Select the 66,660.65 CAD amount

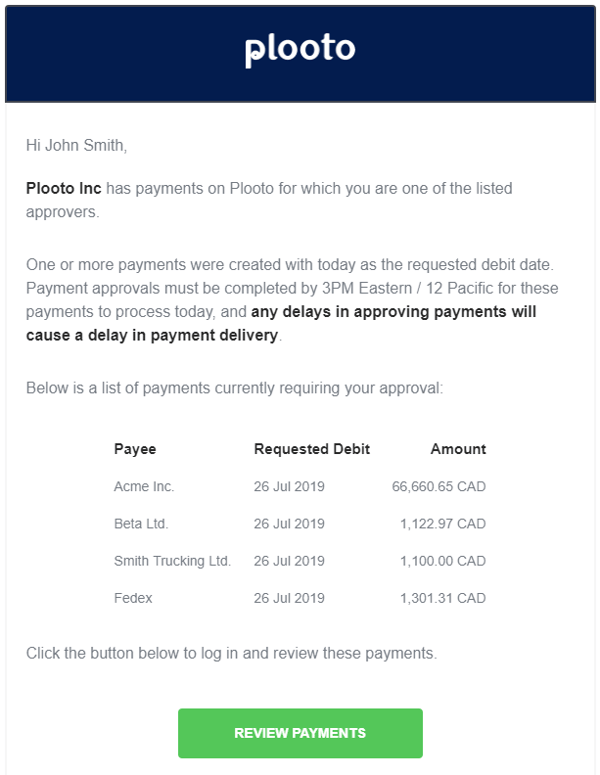pyautogui.click(x=439, y=486)
